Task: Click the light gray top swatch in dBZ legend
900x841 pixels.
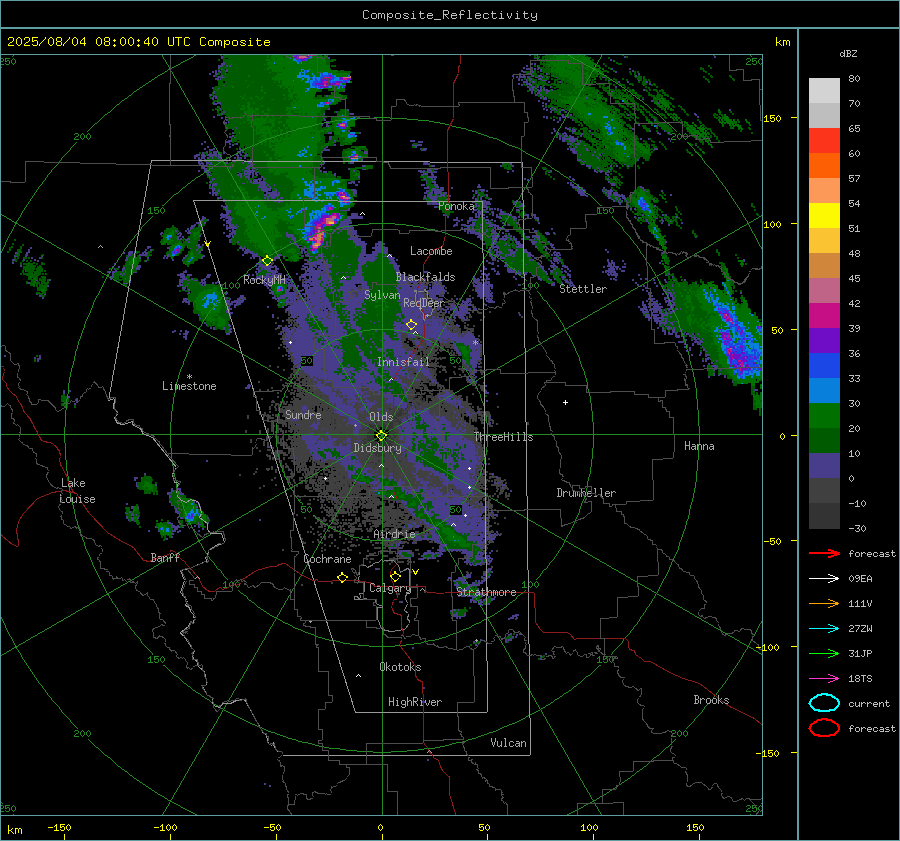Action: pos(824,91)
